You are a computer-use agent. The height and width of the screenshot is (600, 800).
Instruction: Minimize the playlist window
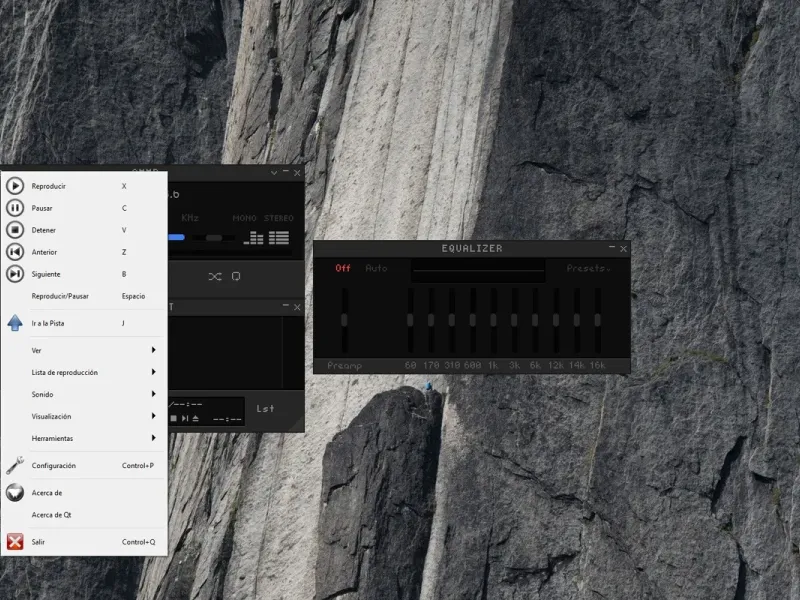(x=286, y=306)
